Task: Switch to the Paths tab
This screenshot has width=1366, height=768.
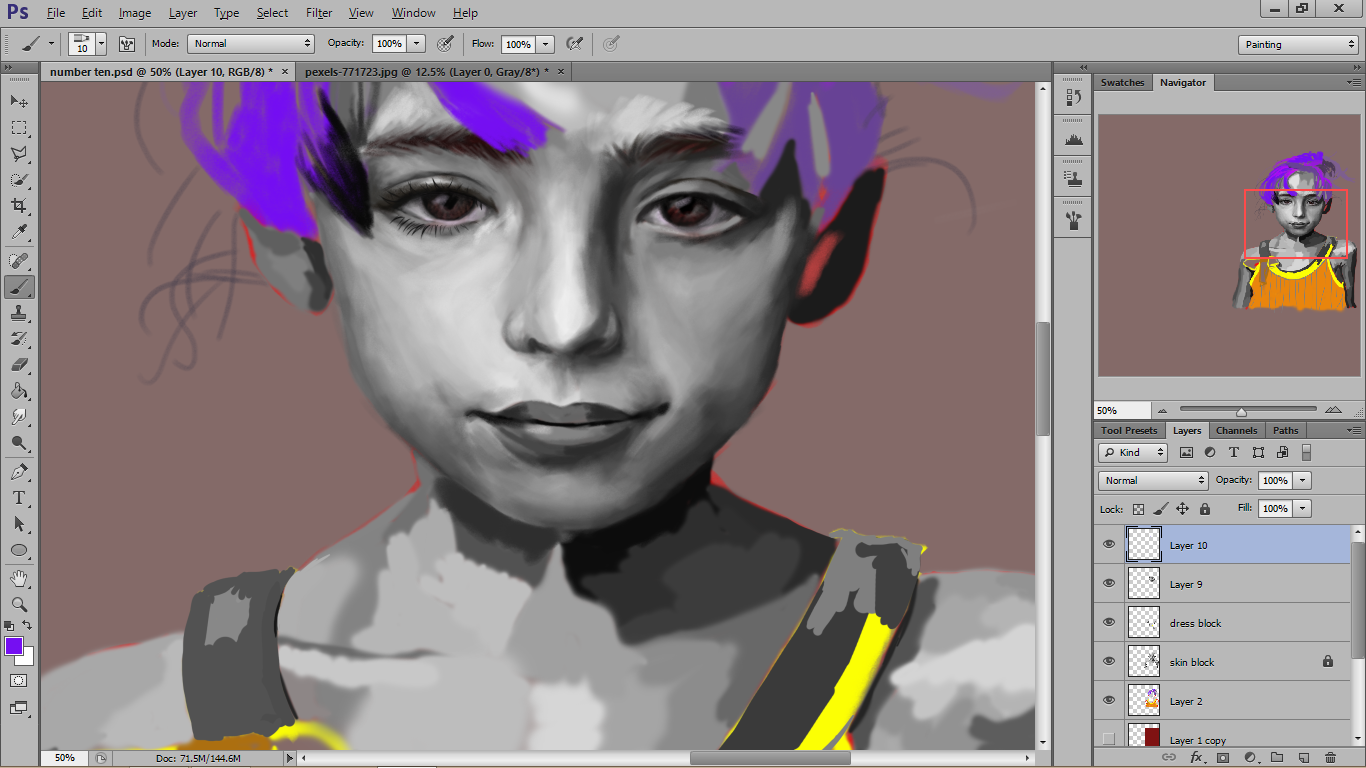Action: [x=1286, y=430]
